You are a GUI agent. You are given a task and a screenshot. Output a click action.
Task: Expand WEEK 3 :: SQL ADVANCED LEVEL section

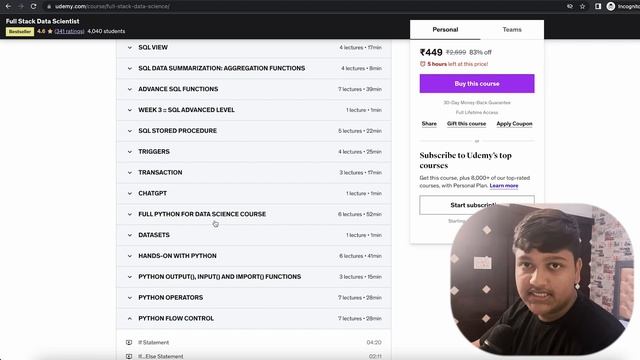pos(253,110)
